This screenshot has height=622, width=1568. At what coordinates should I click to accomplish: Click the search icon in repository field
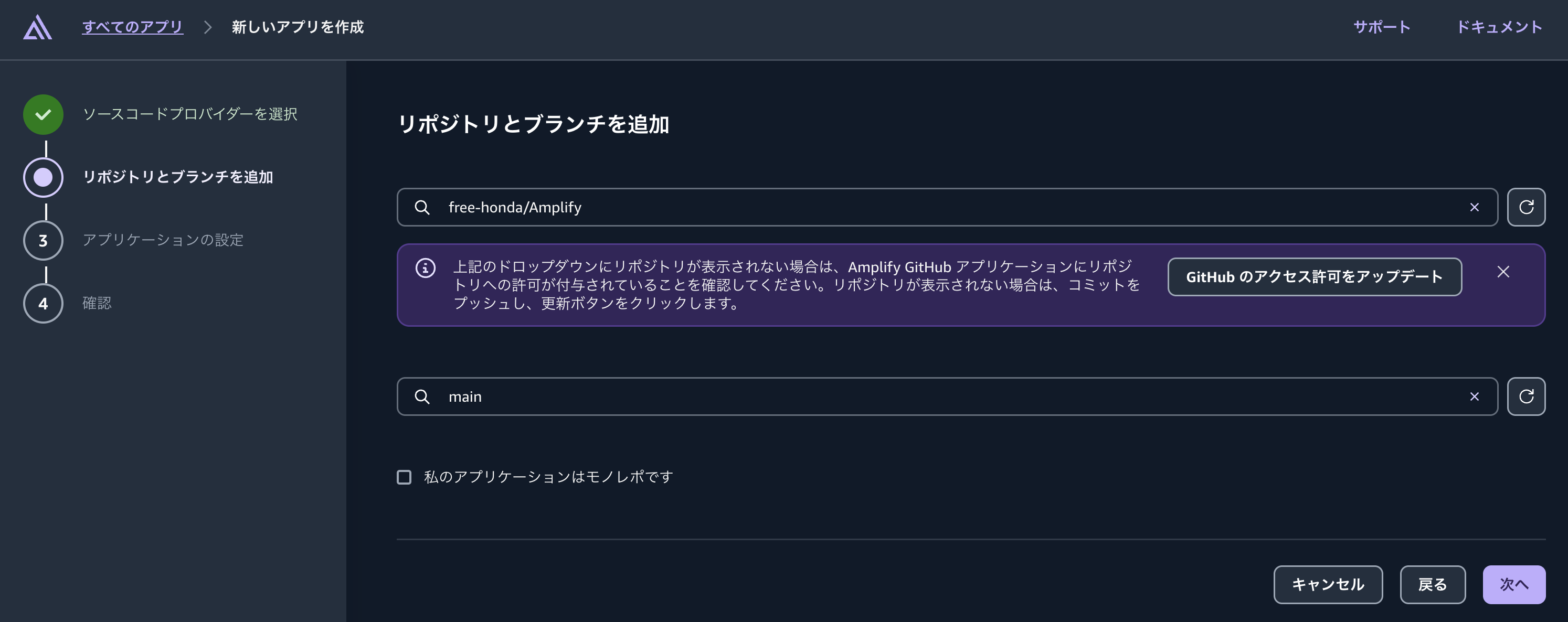coord(422,207)
